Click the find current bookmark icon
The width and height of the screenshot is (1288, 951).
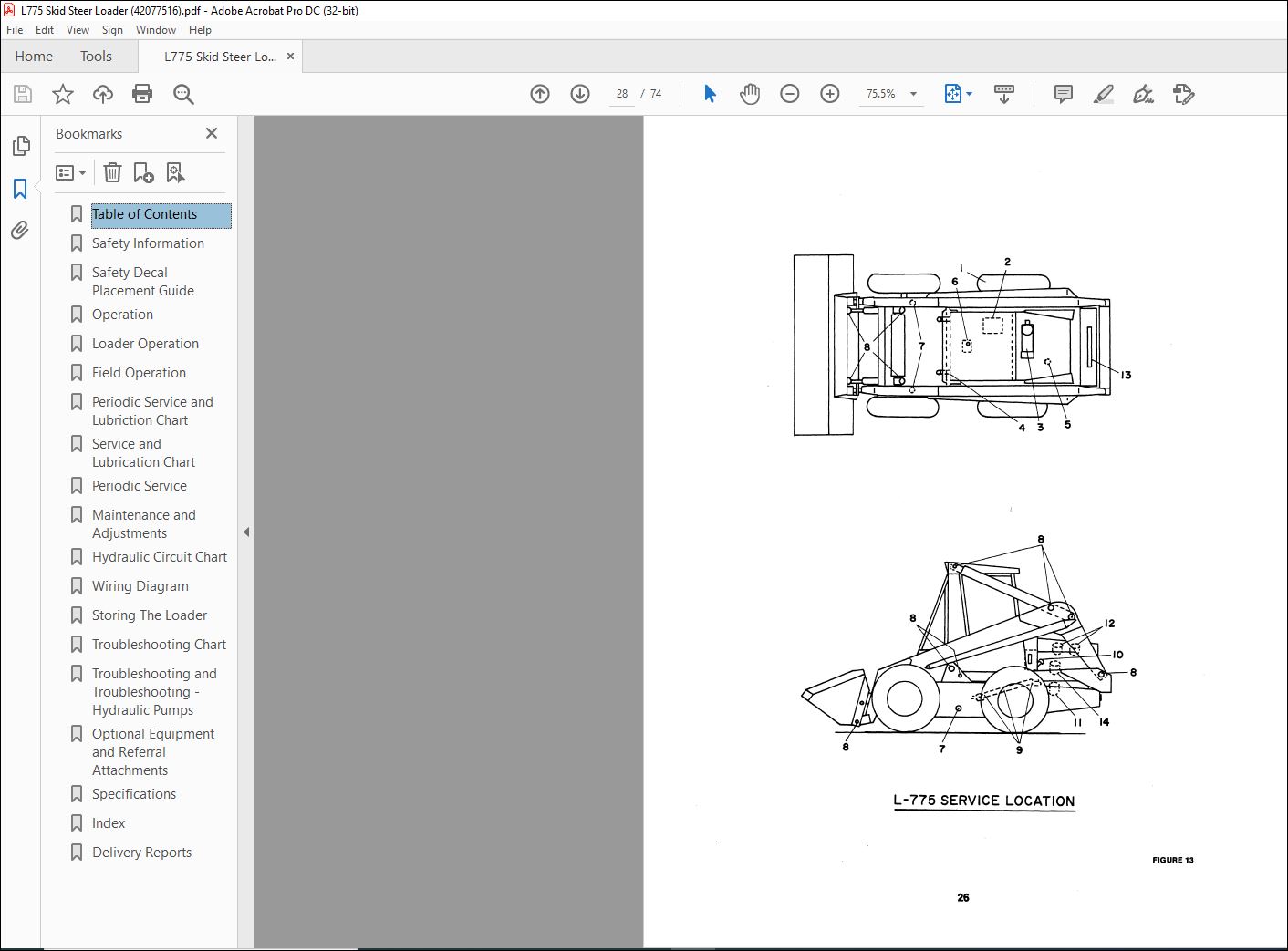[175, 172]
